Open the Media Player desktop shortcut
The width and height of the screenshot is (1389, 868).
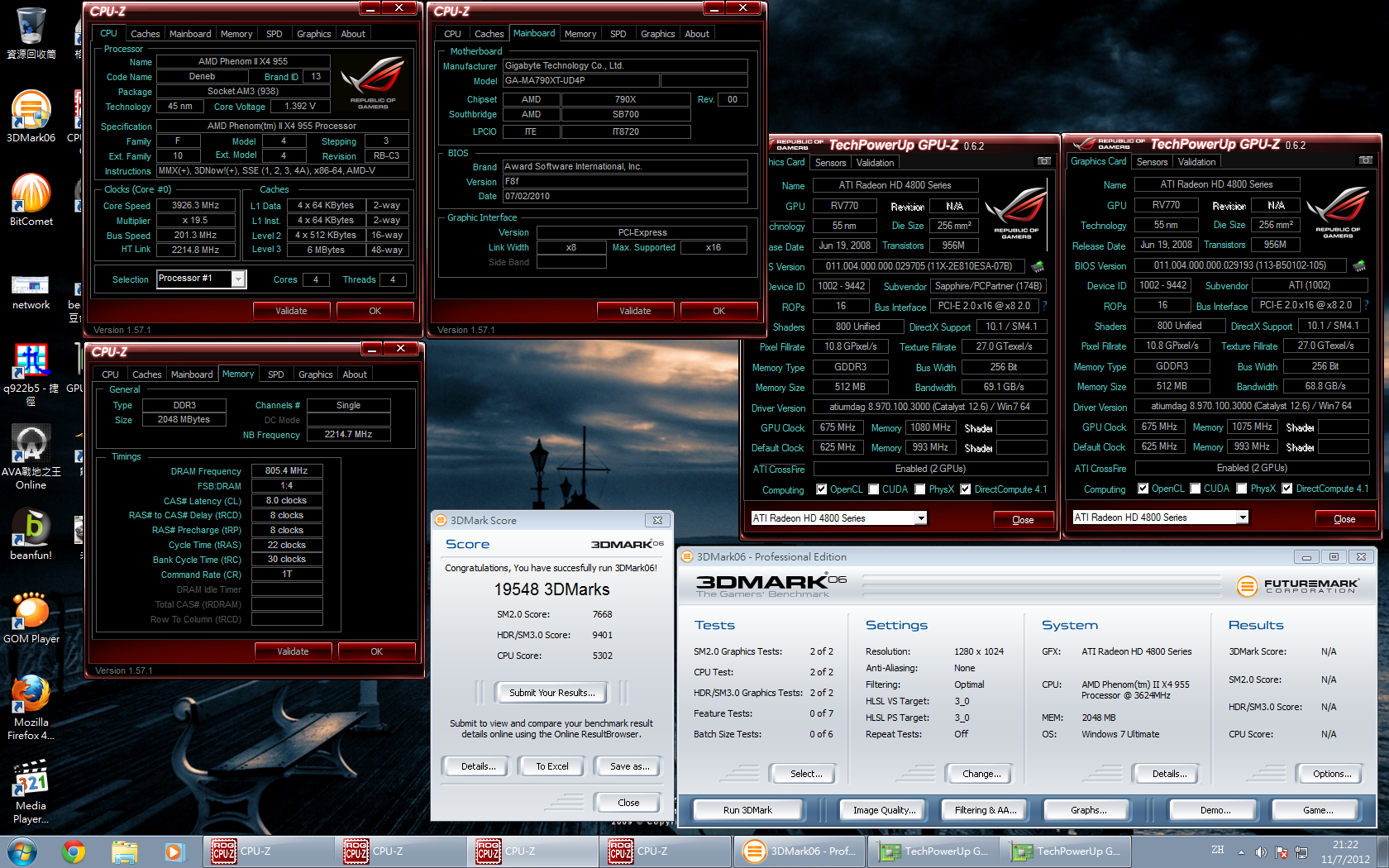coord(31,791)
